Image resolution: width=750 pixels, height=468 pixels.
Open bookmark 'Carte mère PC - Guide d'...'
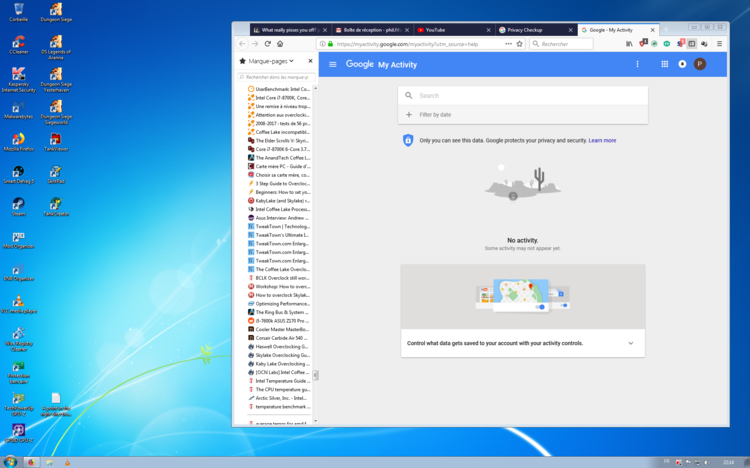coord(279,167)
